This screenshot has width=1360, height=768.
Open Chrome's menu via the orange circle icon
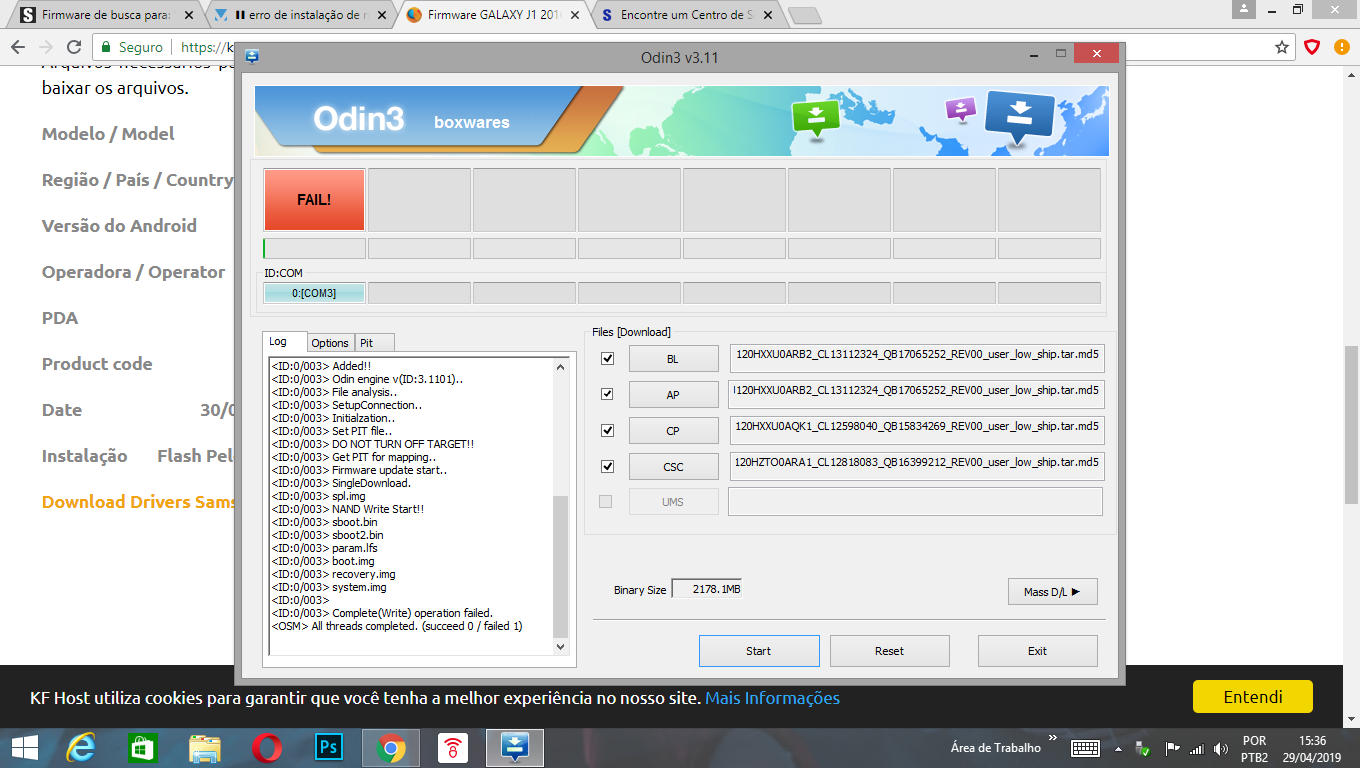(1341, 47)
